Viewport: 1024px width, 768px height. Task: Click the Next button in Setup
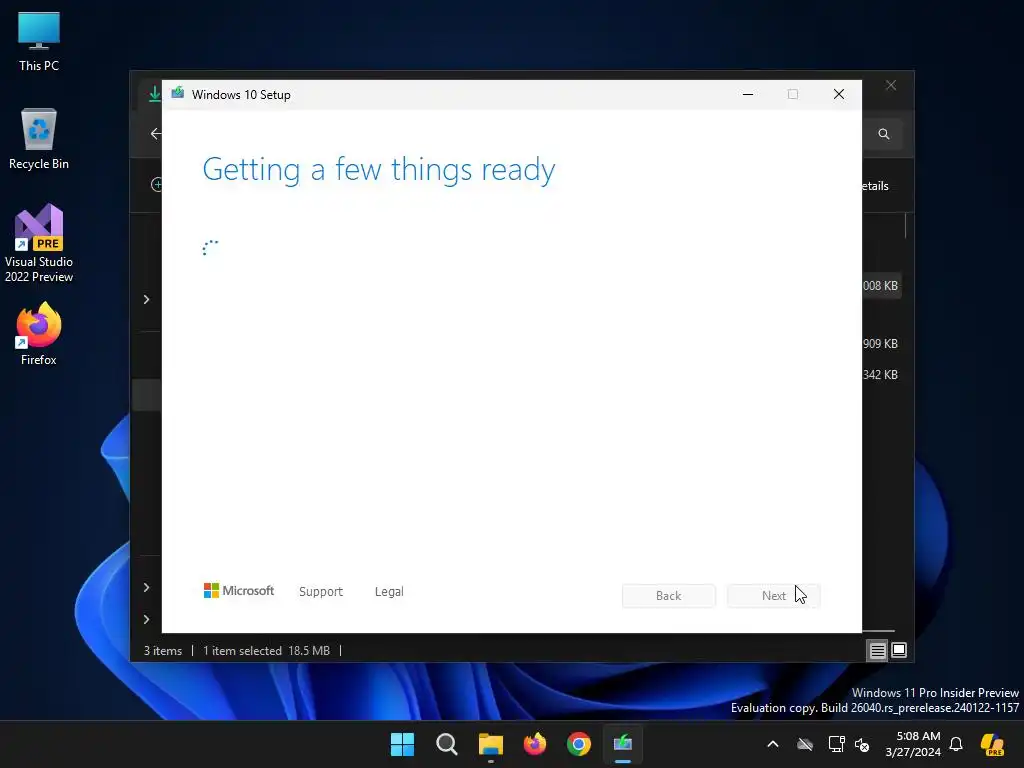point(774,596)
